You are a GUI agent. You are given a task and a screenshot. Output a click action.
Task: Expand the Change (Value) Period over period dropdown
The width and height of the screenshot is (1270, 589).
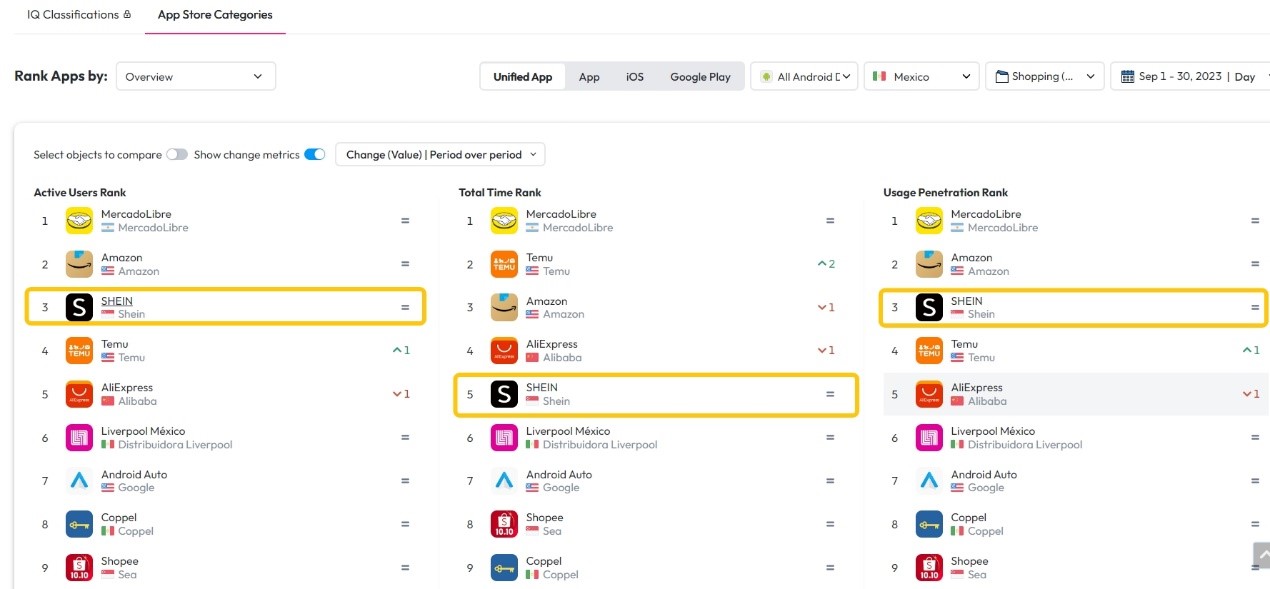tap(440, 155)
